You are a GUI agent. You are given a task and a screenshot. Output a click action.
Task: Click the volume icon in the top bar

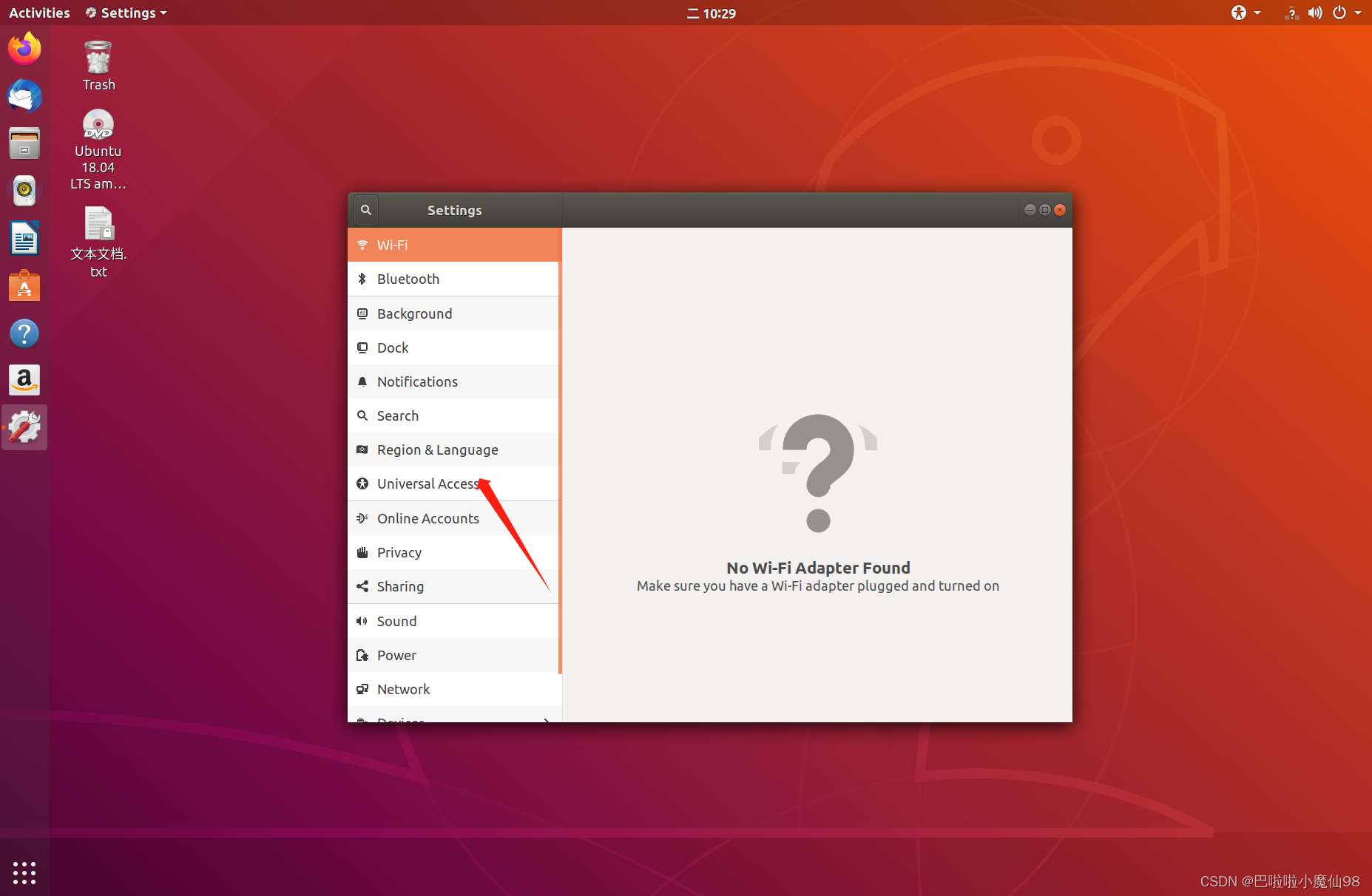pos(1315,13)
